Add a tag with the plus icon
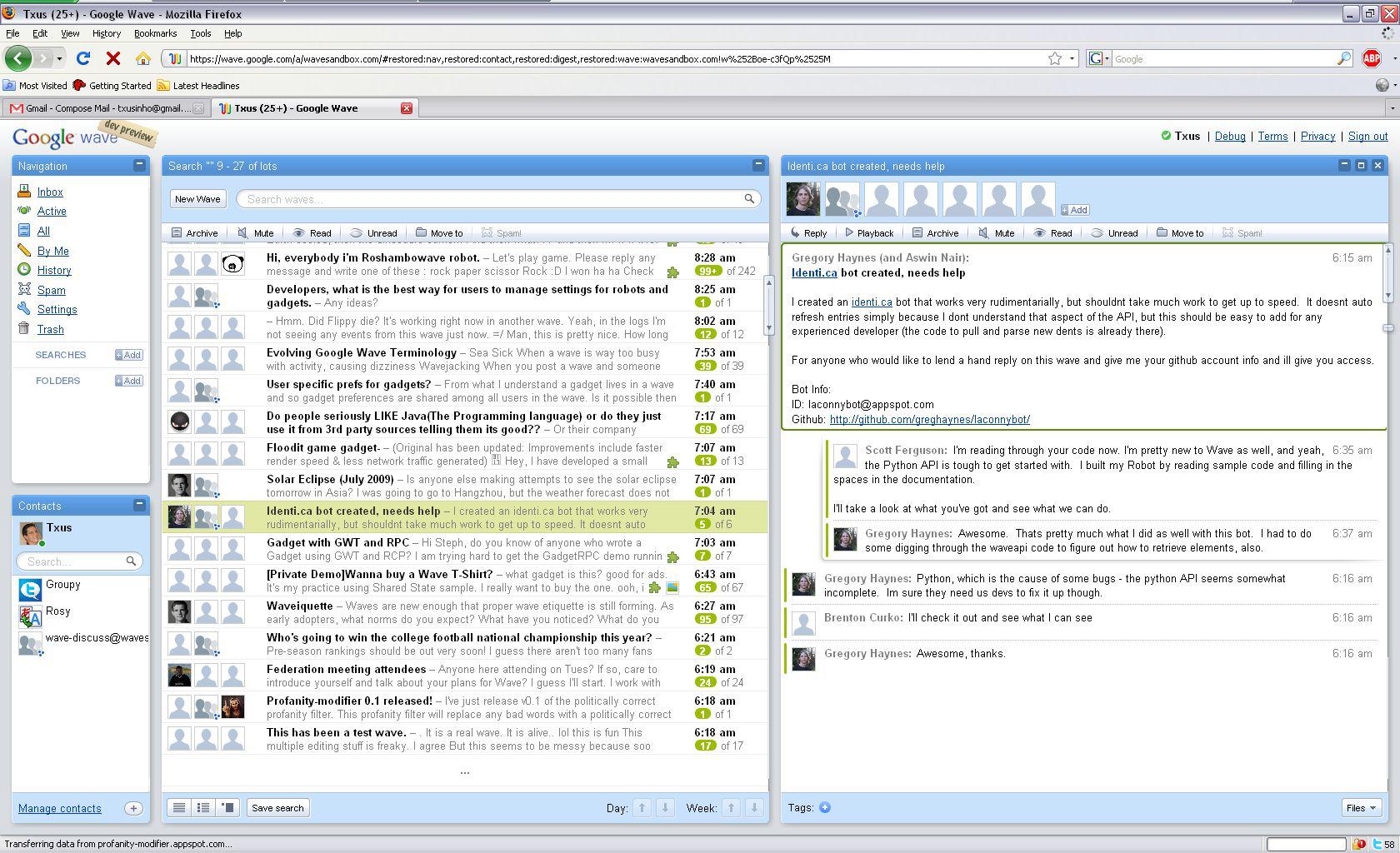Viewport: 1400px width, 853px height. point(825,807)
